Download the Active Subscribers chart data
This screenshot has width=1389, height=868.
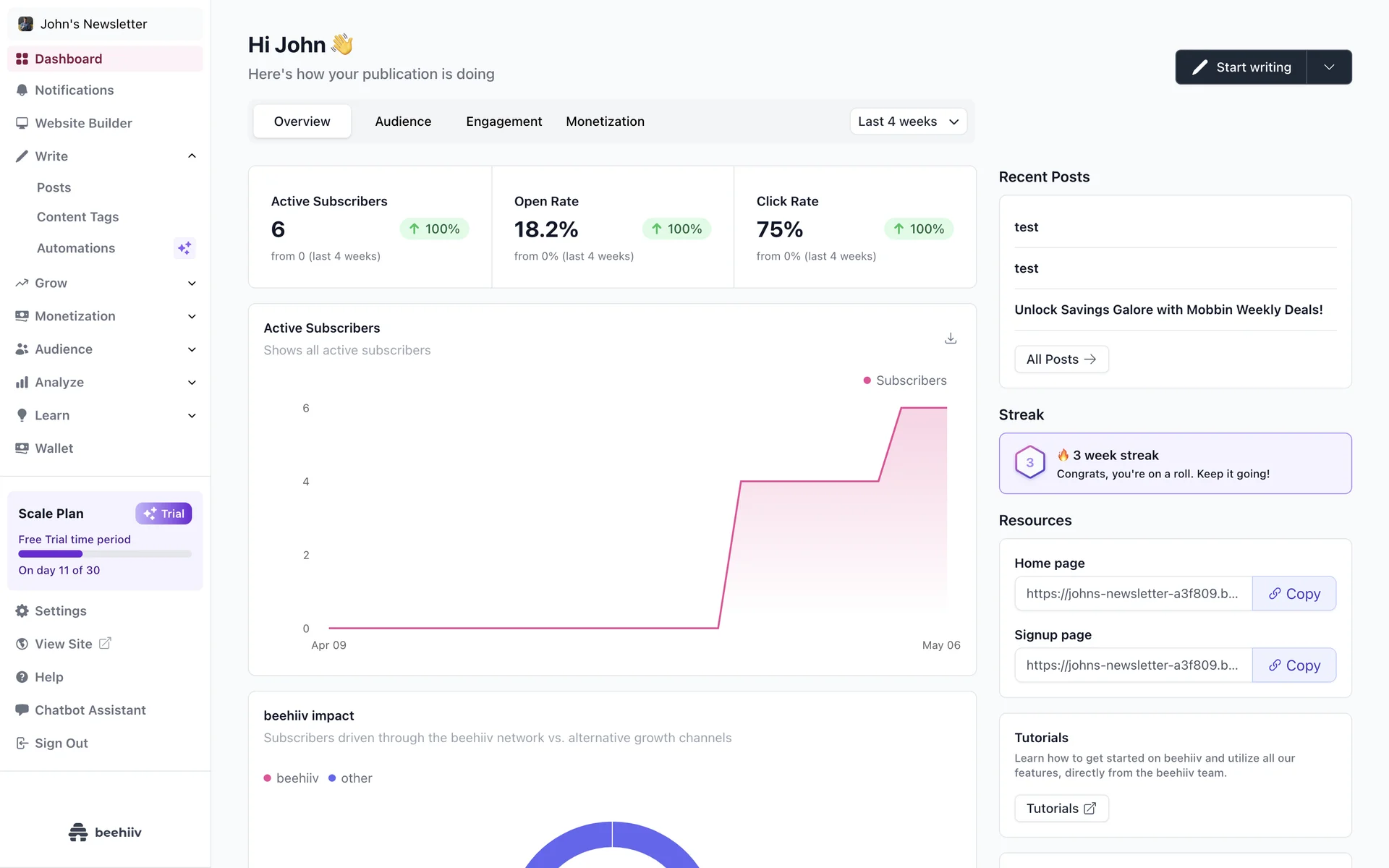[x=951, y=339]
